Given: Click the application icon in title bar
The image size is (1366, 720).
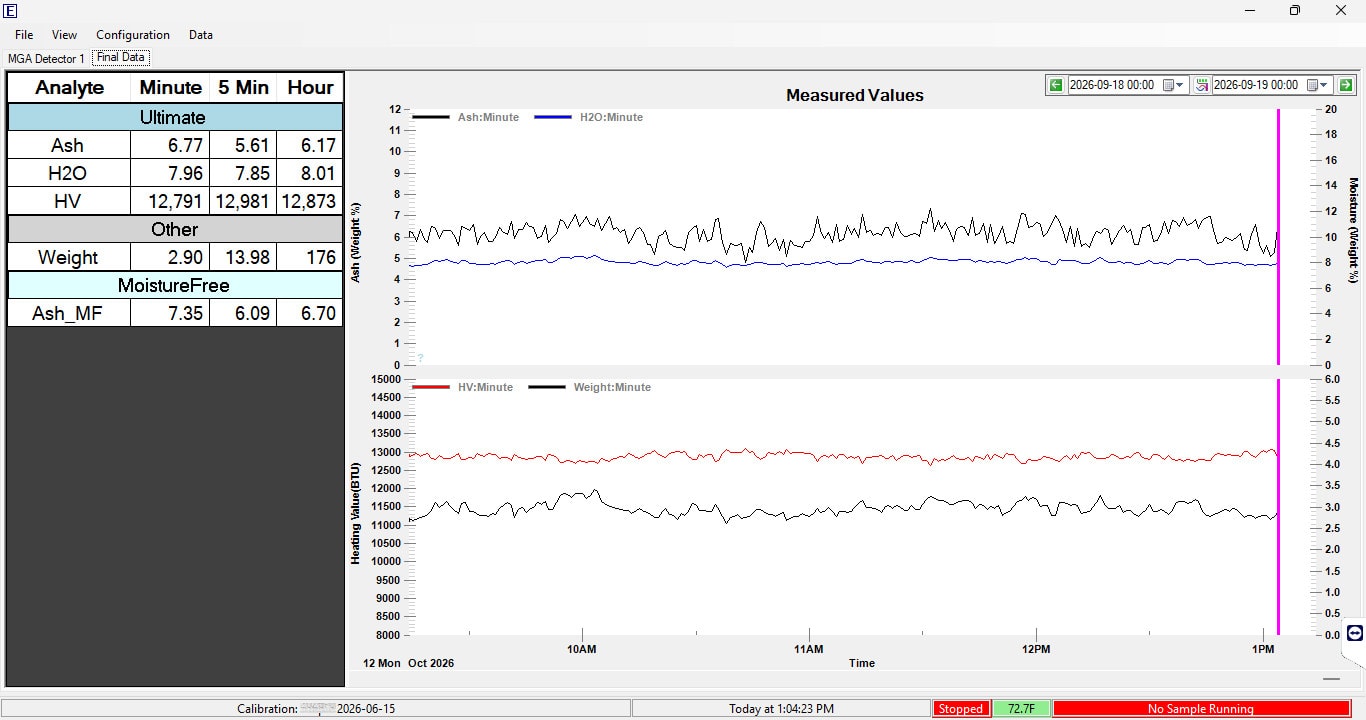Looking at the screenshot, I should tap(11, 10).
